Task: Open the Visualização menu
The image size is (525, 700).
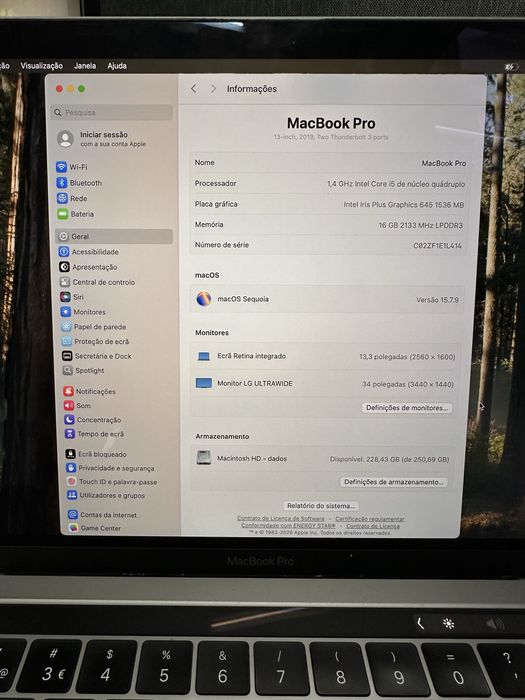Action: click(x=42, y=66)
